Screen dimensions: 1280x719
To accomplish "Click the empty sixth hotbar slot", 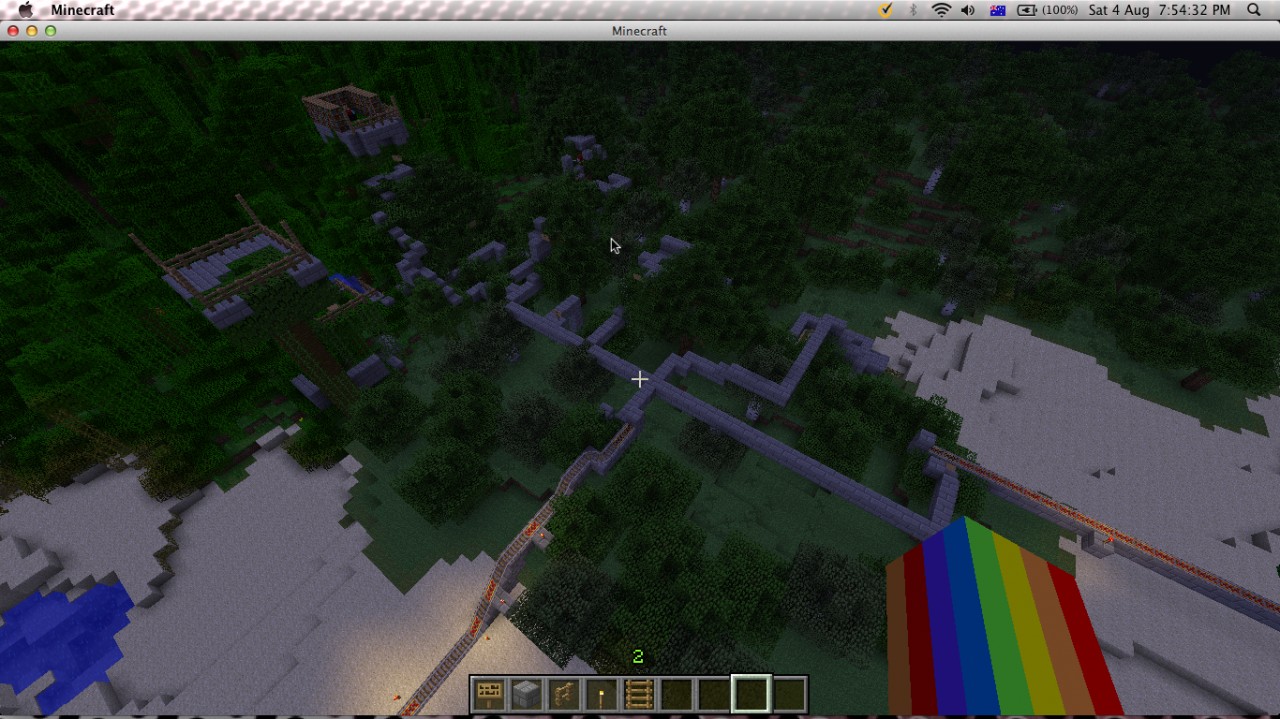I will [675, 692].
